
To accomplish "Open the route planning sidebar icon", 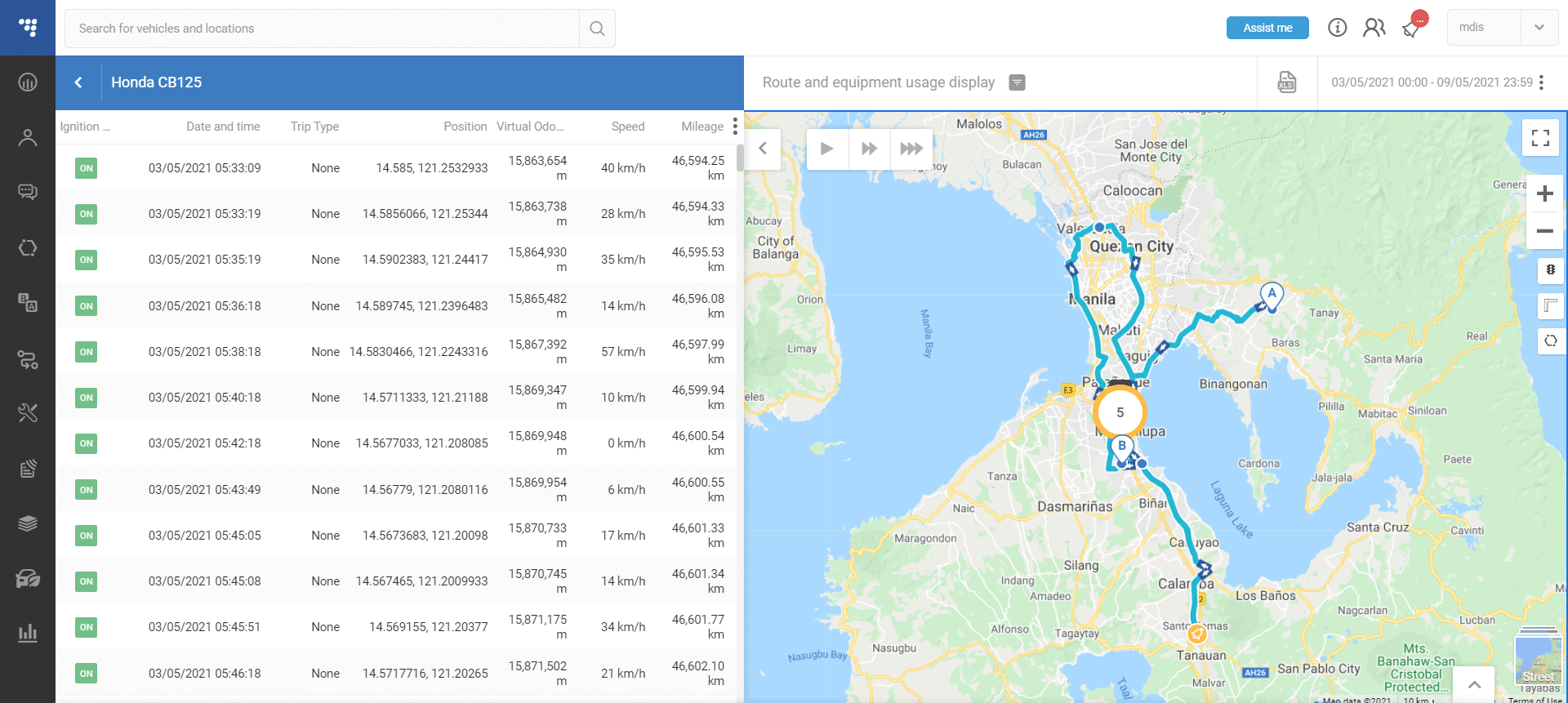I will coord(28,358).
